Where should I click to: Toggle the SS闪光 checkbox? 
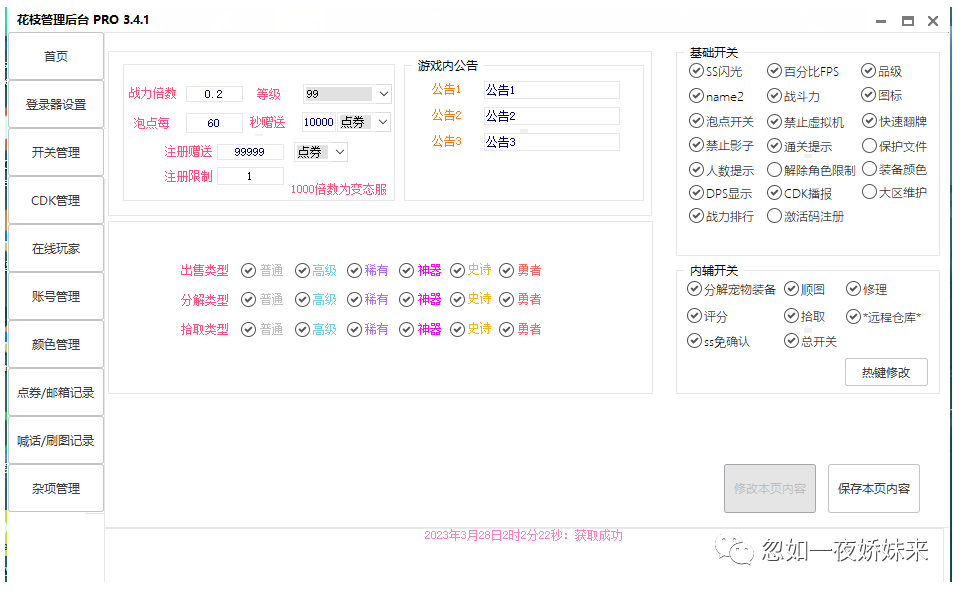click(x=697, y=71)
